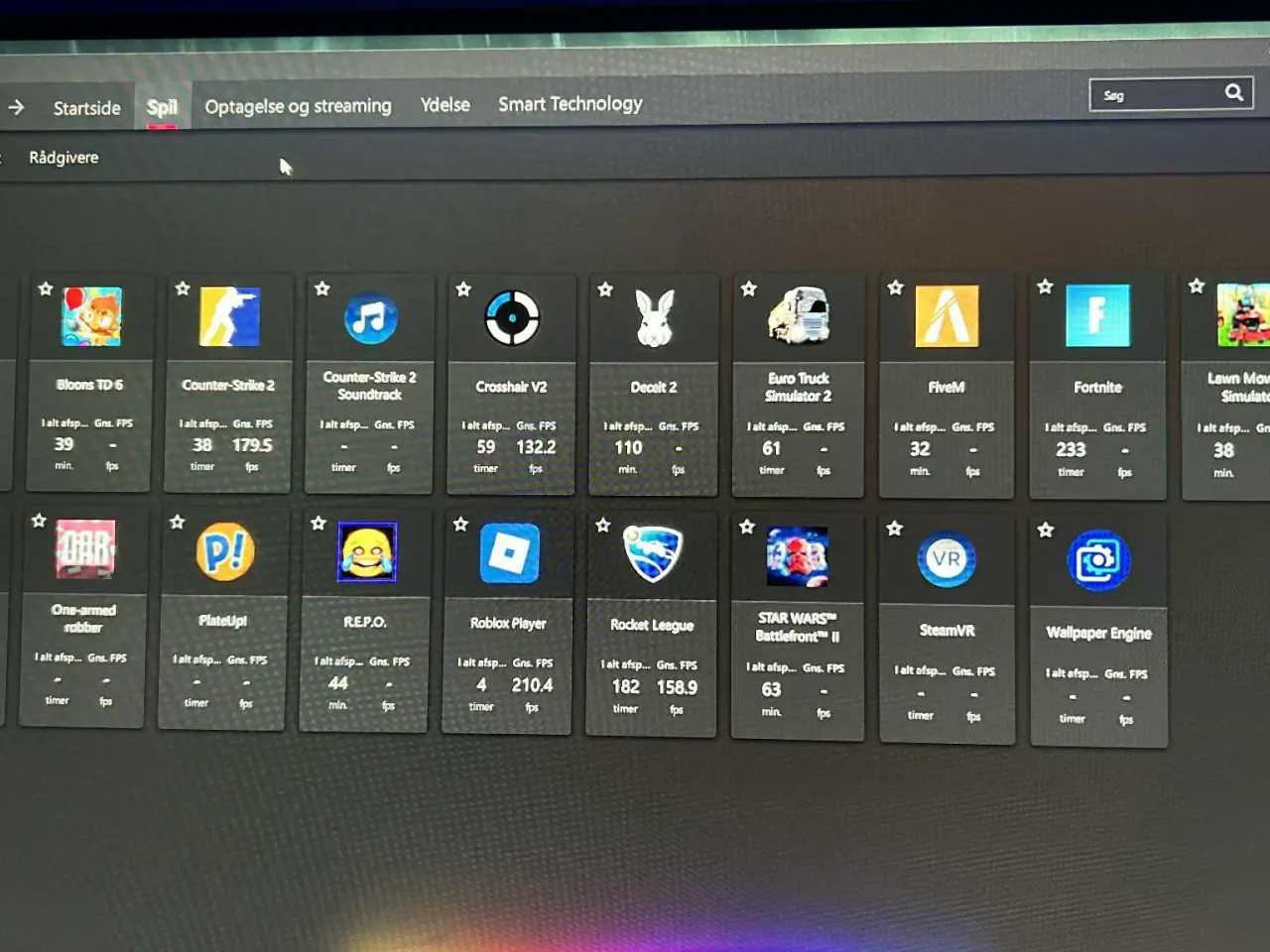Select the Spil tab

coord(162,107)
